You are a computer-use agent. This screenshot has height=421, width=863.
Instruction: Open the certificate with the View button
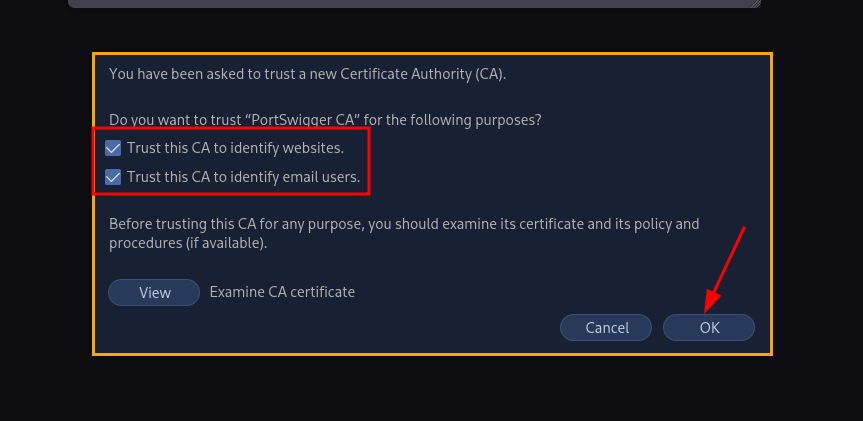click(154, 292)
